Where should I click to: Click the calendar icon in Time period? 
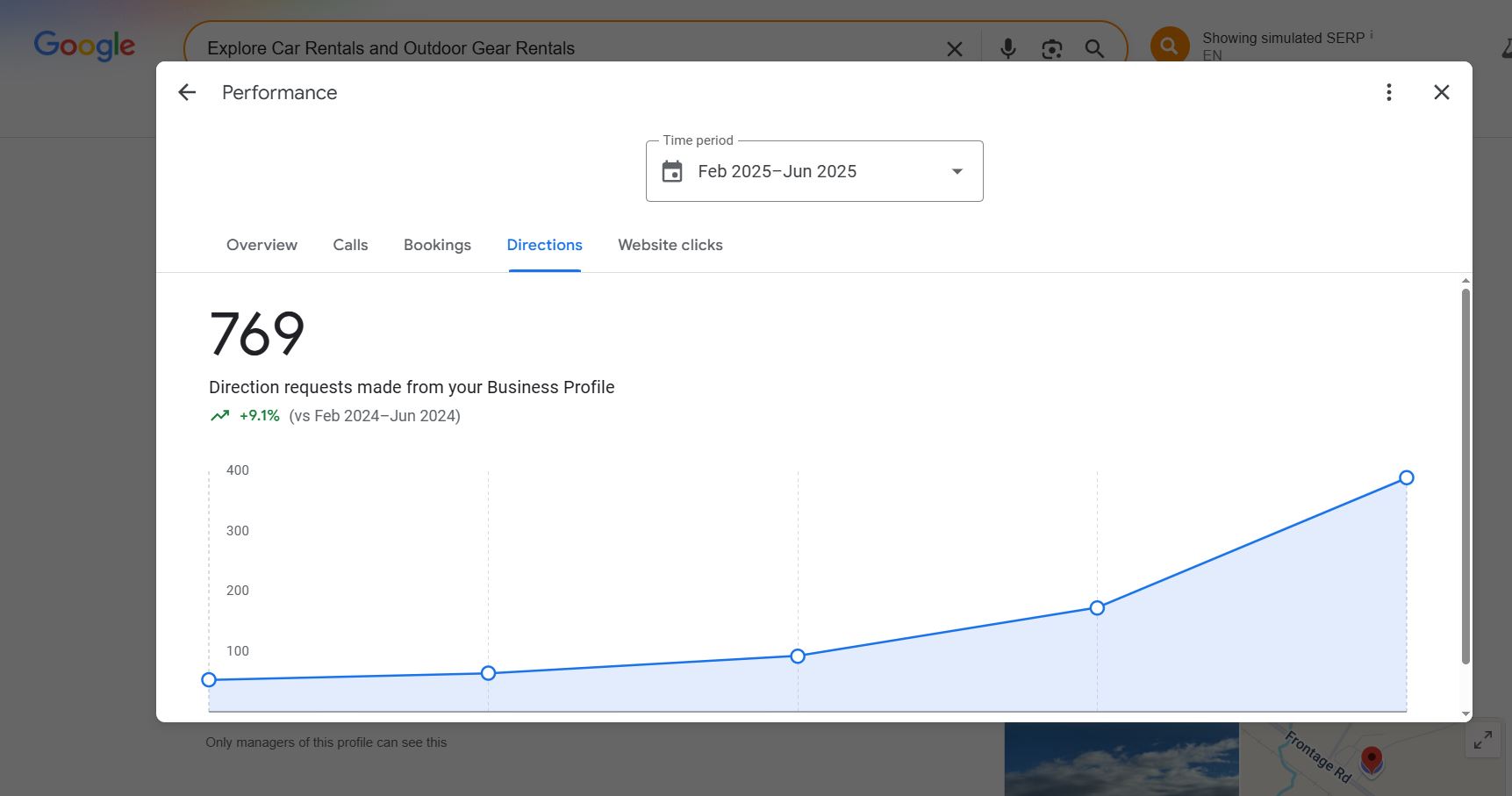672,171
